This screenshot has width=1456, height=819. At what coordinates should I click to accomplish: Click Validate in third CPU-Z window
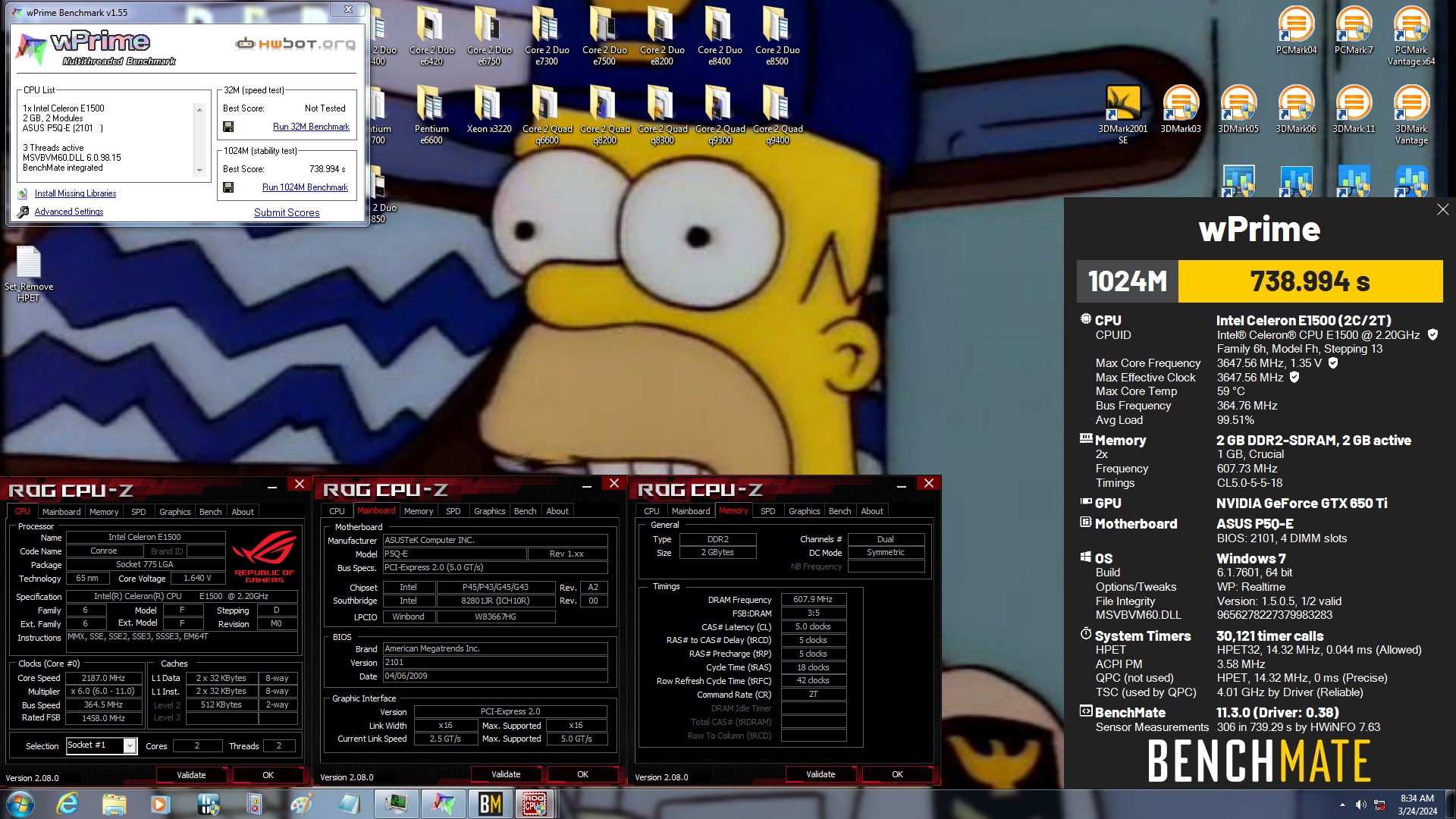821,774
